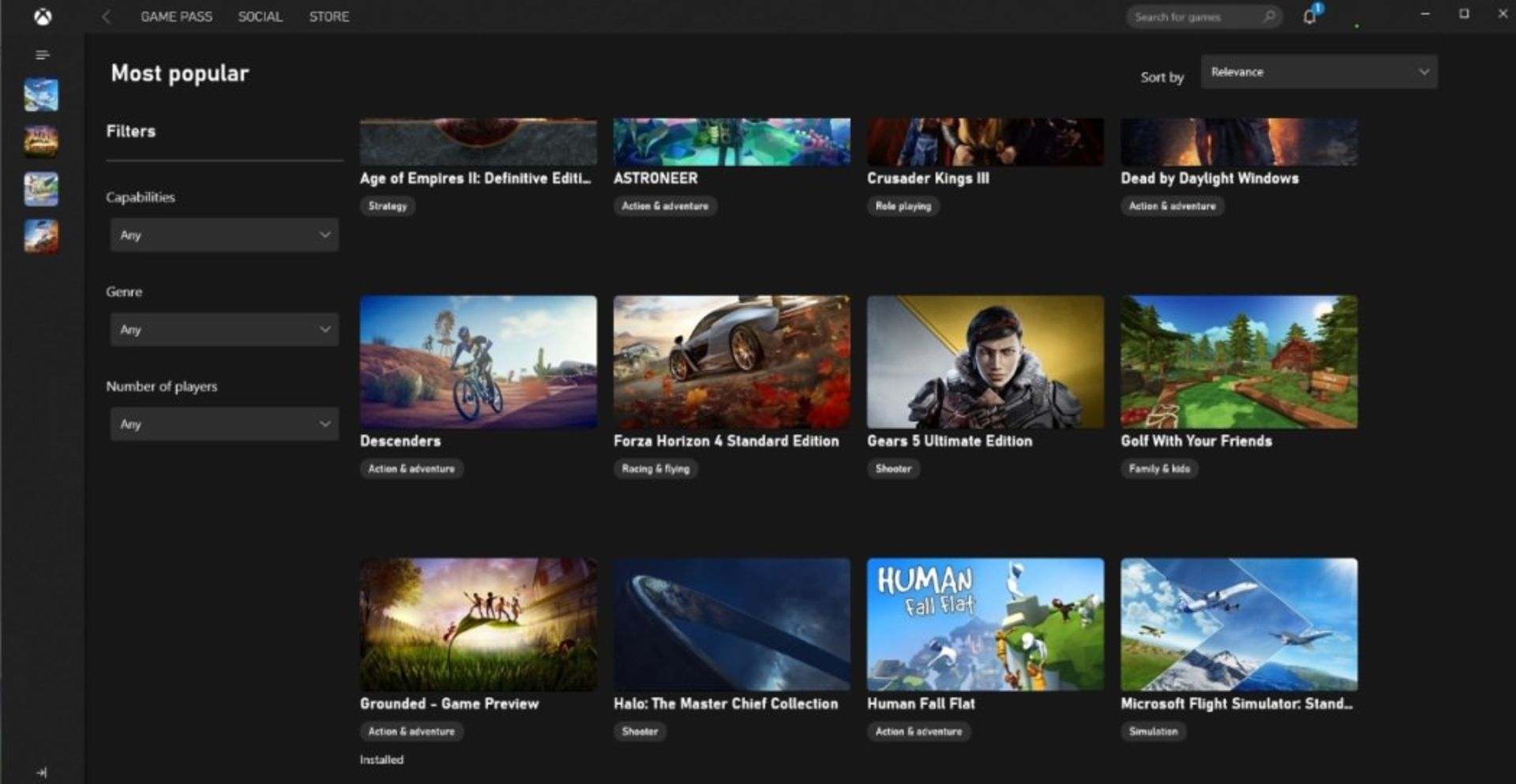Open the STORE tab

tap(328, 17)
